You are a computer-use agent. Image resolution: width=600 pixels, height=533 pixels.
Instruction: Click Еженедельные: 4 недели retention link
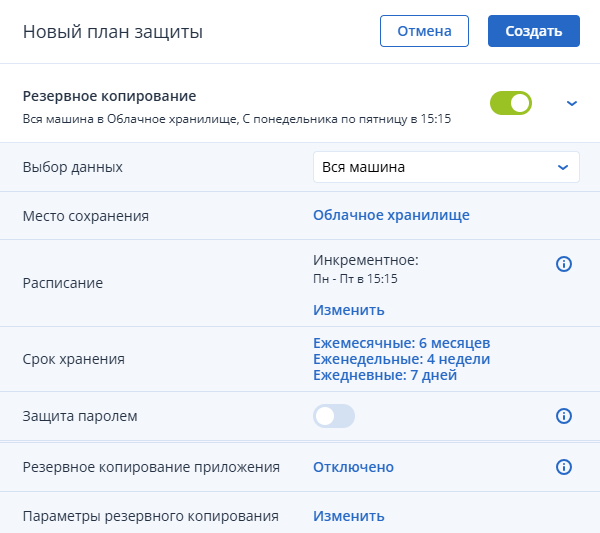click(401, 359)
